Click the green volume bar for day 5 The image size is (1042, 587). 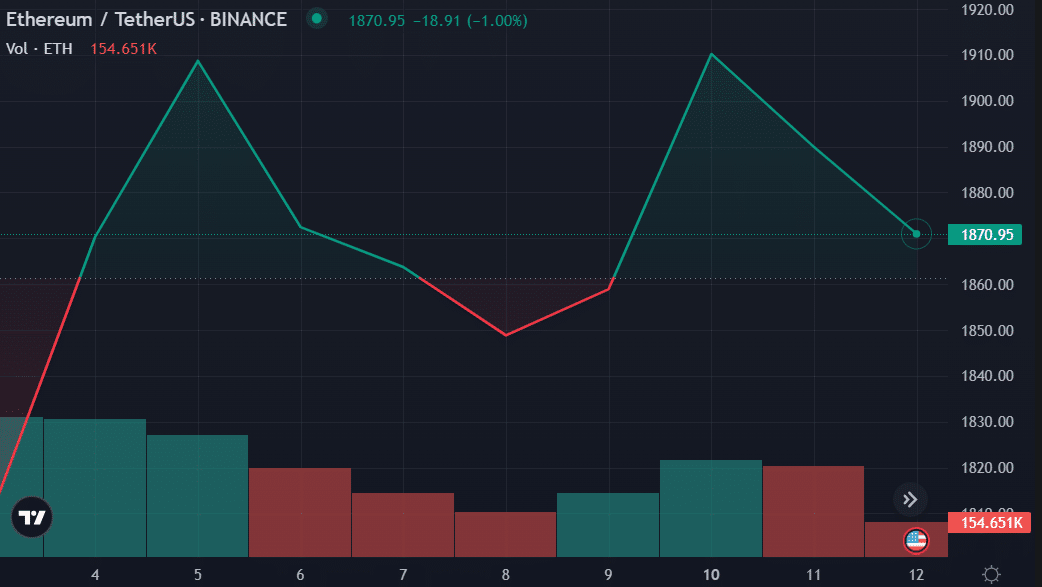coord(197,496)
